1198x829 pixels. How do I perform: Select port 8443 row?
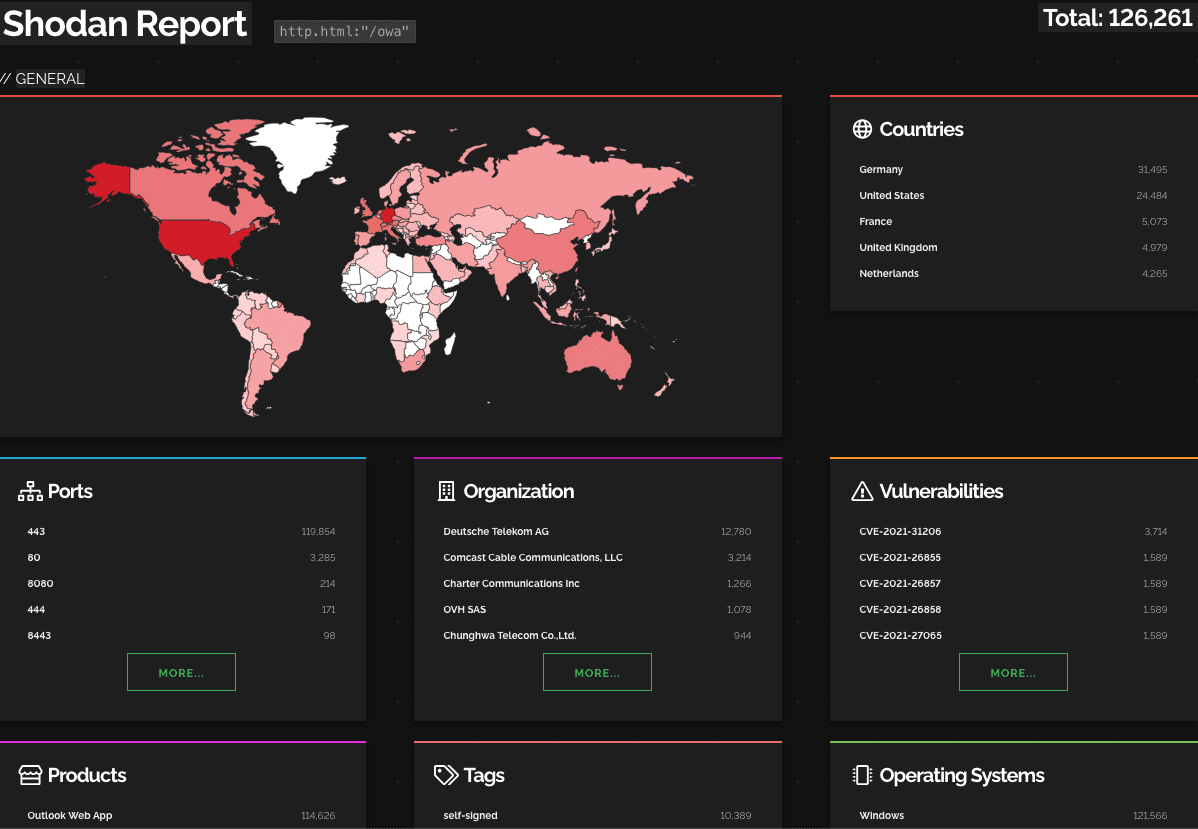(181, 636)
